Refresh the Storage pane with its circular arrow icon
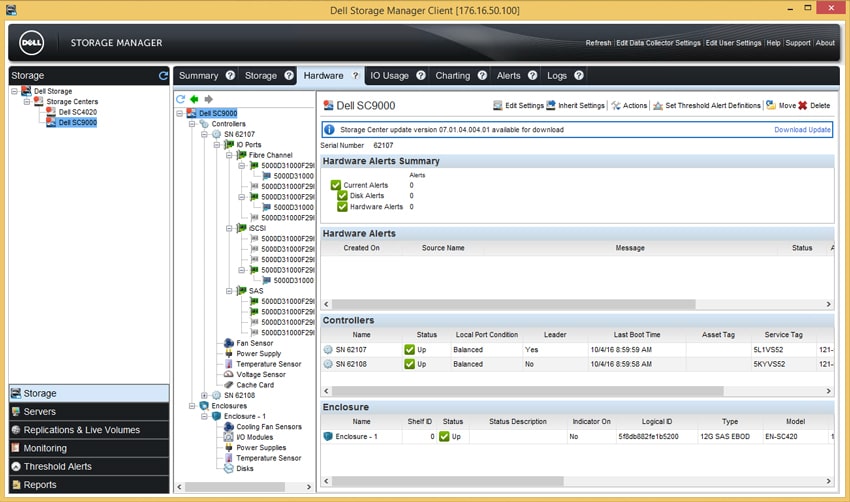 pos(163,76)
